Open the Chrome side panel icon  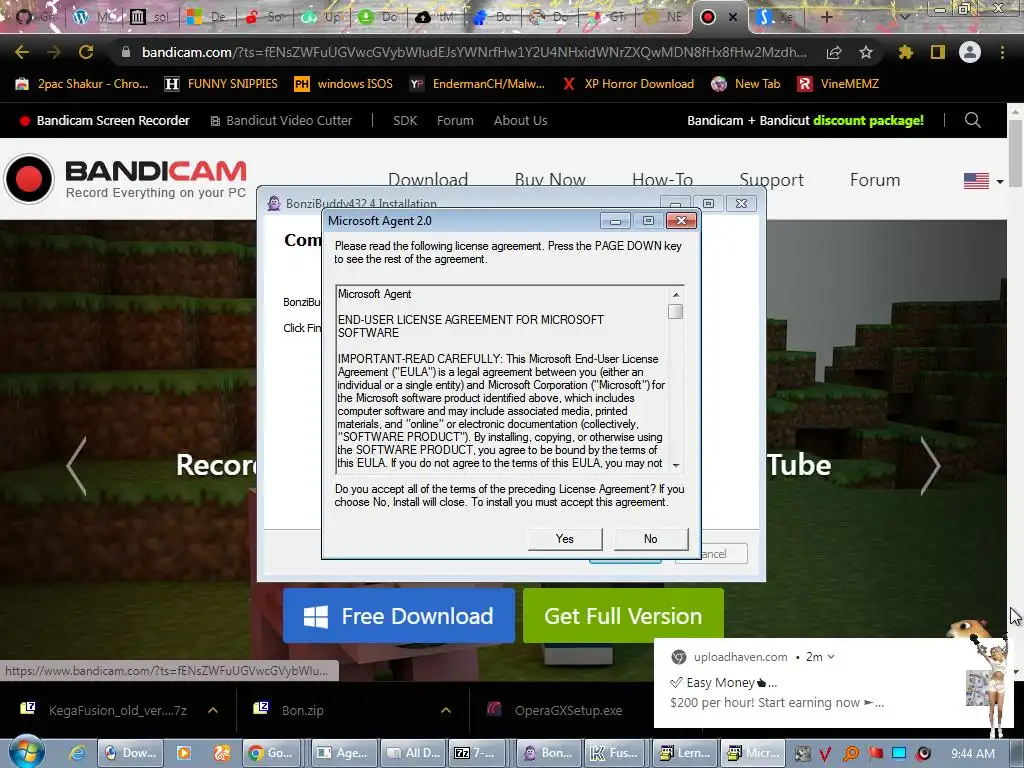coord(938,52)
